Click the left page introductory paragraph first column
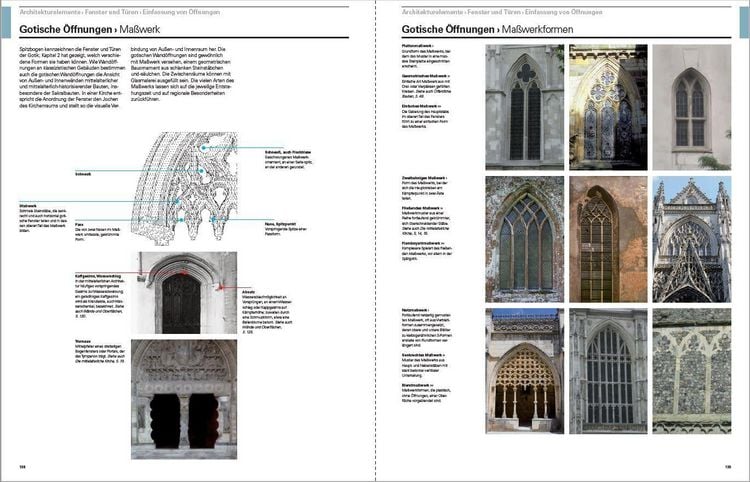 [72, 77]
